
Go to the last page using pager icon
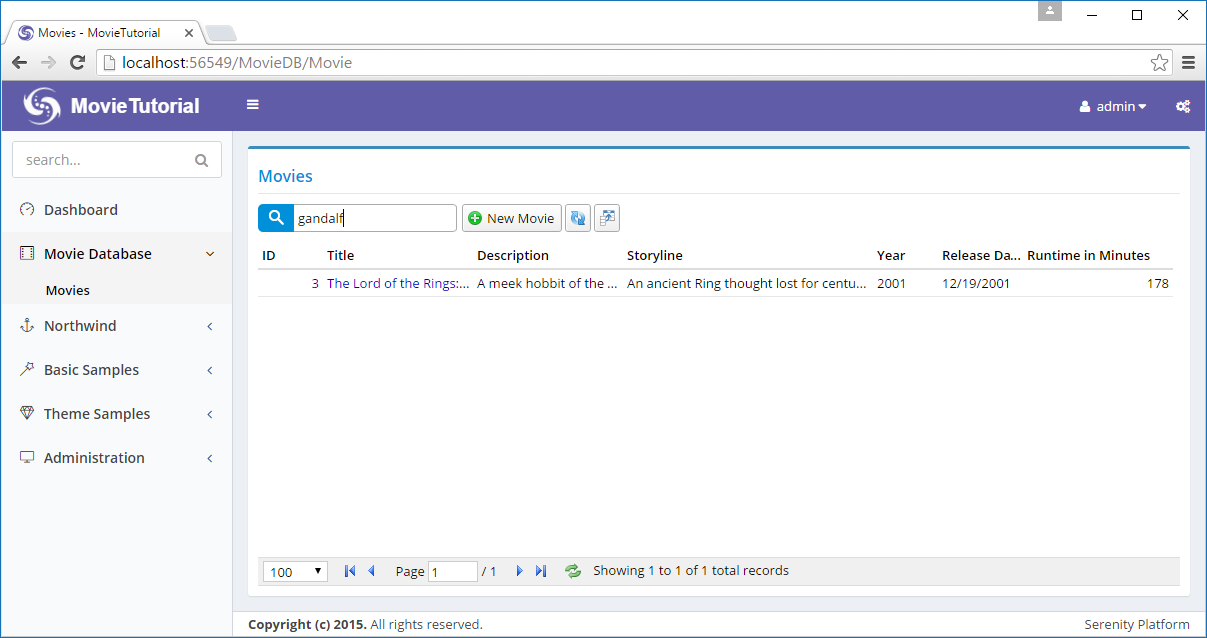pyautogui.click(x=541, y=571)
